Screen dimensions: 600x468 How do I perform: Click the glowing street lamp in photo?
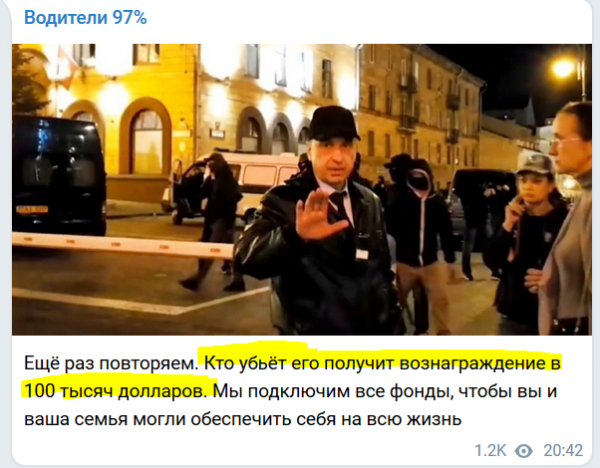563,68
